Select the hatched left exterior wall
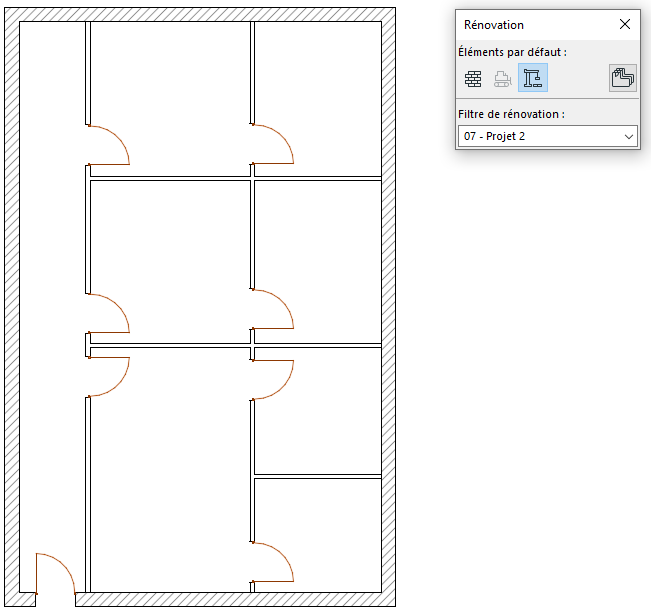Viewport: 651px width, 615px height. tap(12, 300)
